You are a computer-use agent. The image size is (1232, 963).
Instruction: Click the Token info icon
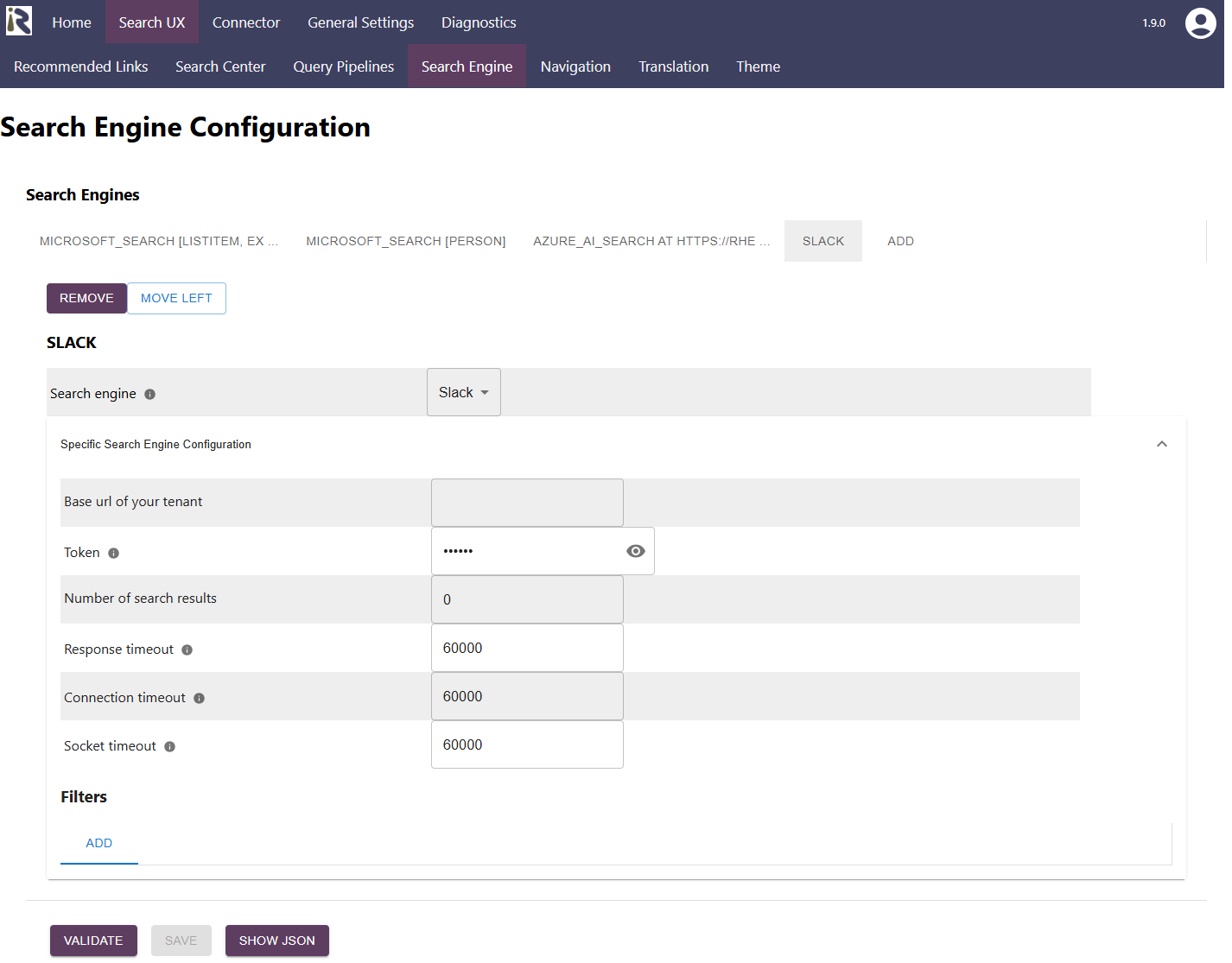[114, 554]
